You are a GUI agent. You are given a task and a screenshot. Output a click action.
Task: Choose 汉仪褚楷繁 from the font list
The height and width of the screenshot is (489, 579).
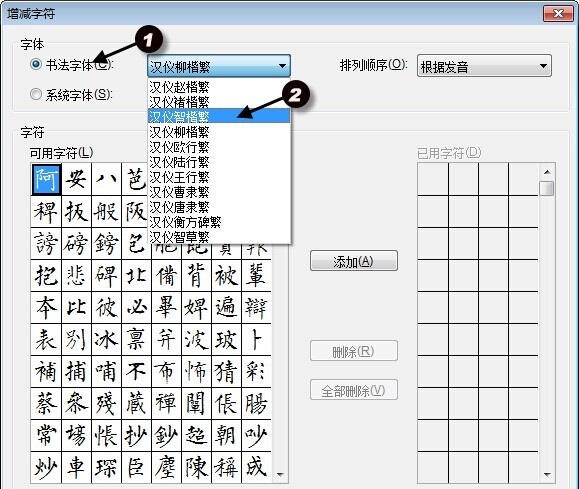pyautogui.click(x=219, y=102)
